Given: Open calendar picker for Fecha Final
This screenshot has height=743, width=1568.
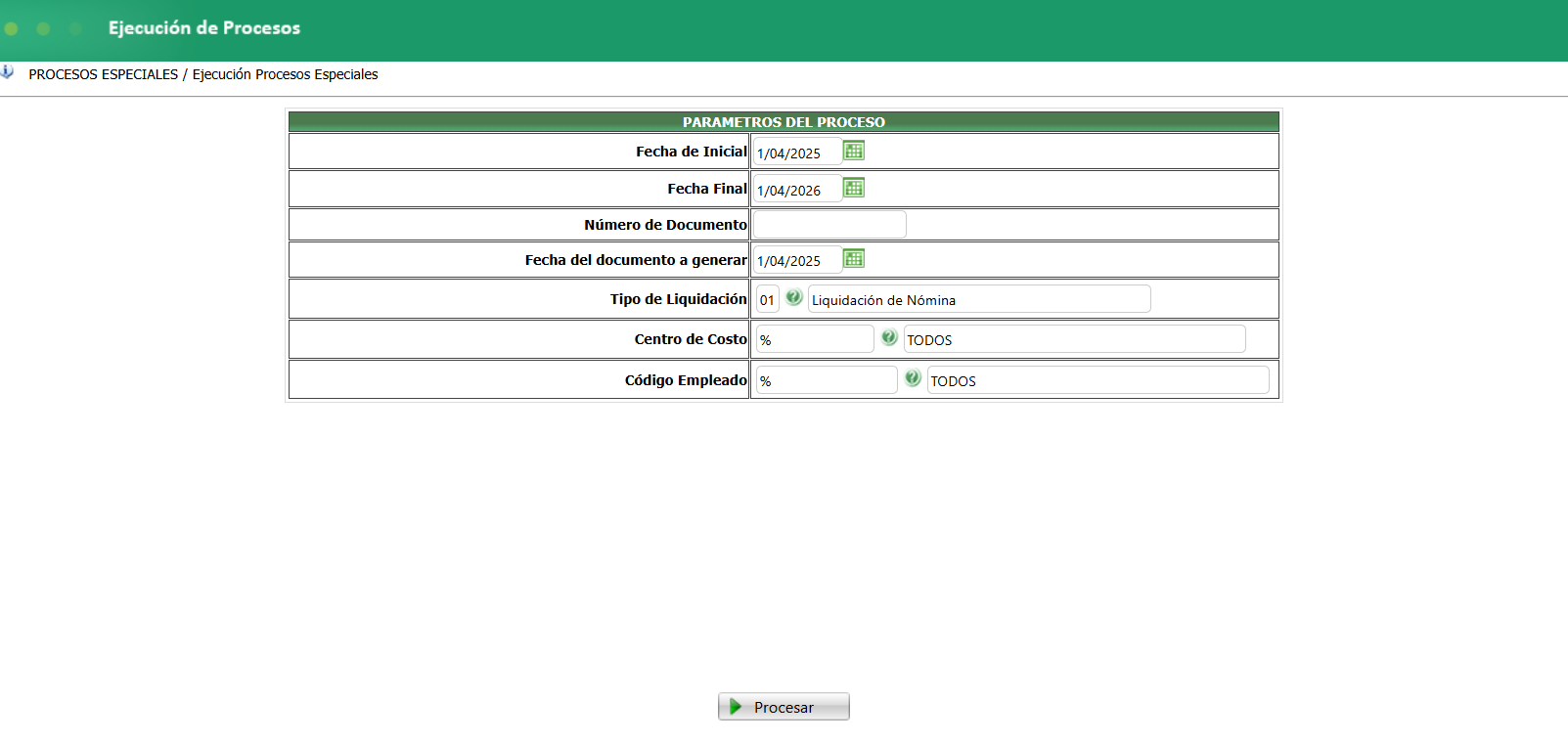Looking at the screenshot, I should point(854,188).
